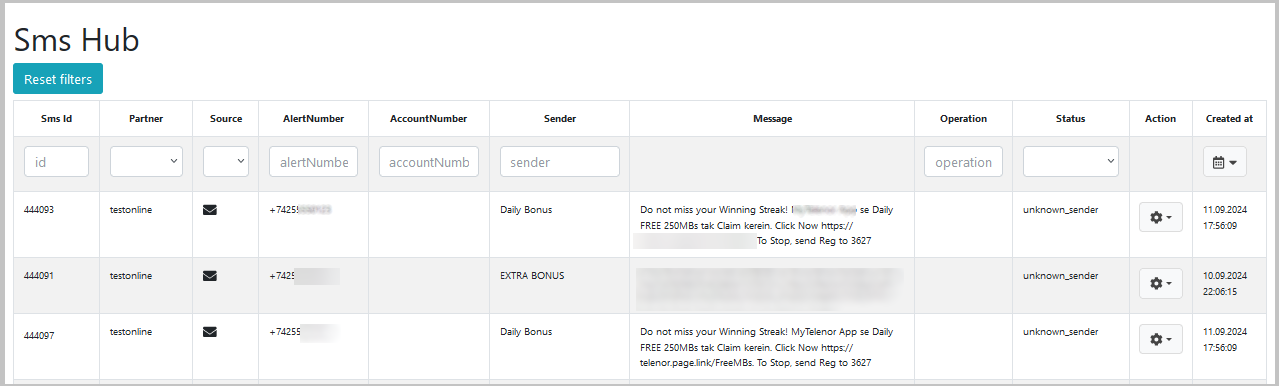1279x386 pixels.
Task: Open gear action menu for row 444093
Action: point(1161,217)
